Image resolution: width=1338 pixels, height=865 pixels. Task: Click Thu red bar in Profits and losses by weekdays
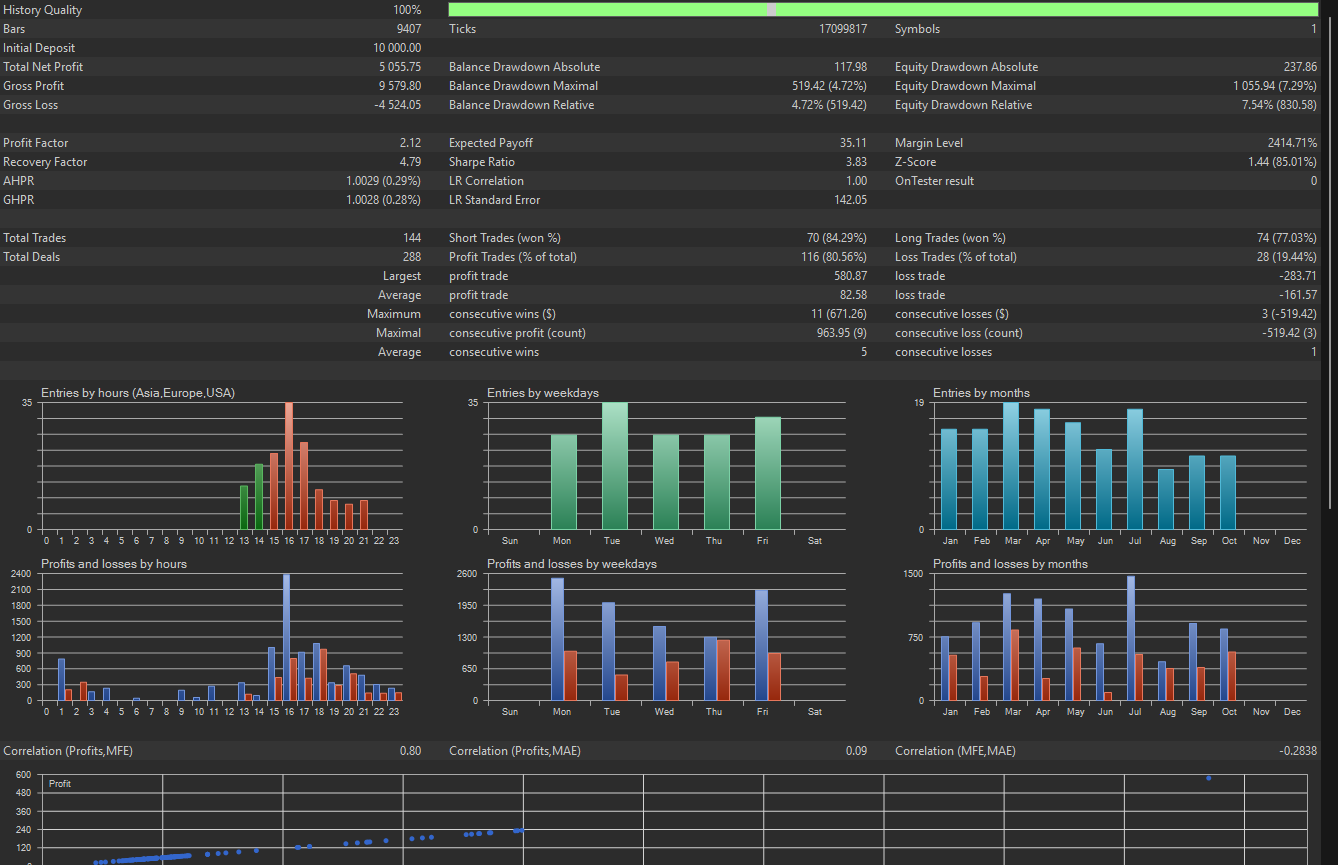[725, 670]
